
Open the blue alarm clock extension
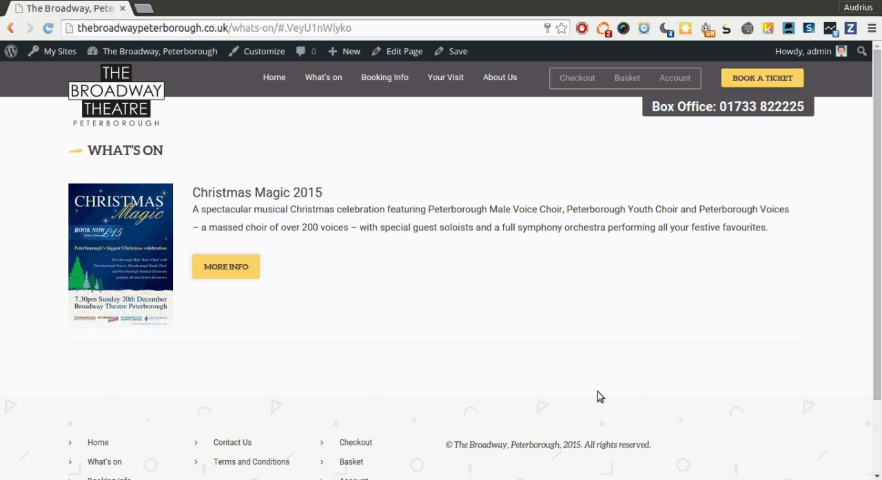tap(644, 28)
